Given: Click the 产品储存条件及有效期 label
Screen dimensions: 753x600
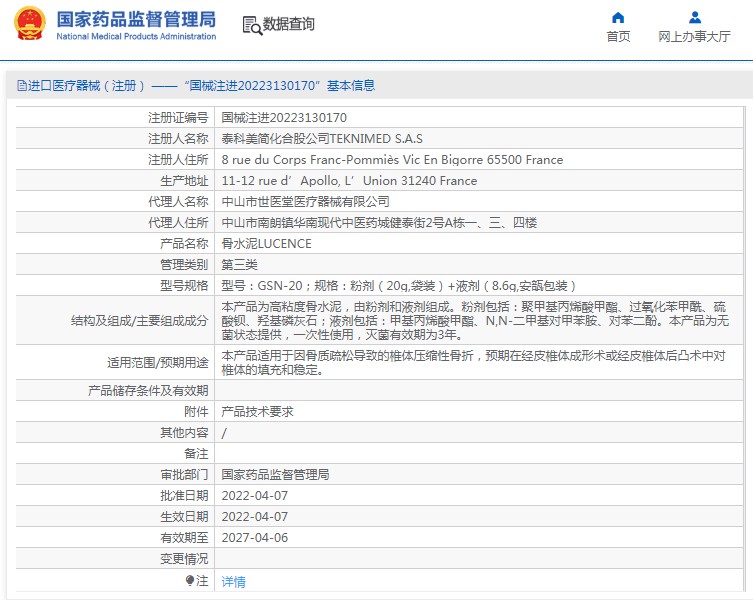Looking at the screenshot, I should (x=148, y=391).
